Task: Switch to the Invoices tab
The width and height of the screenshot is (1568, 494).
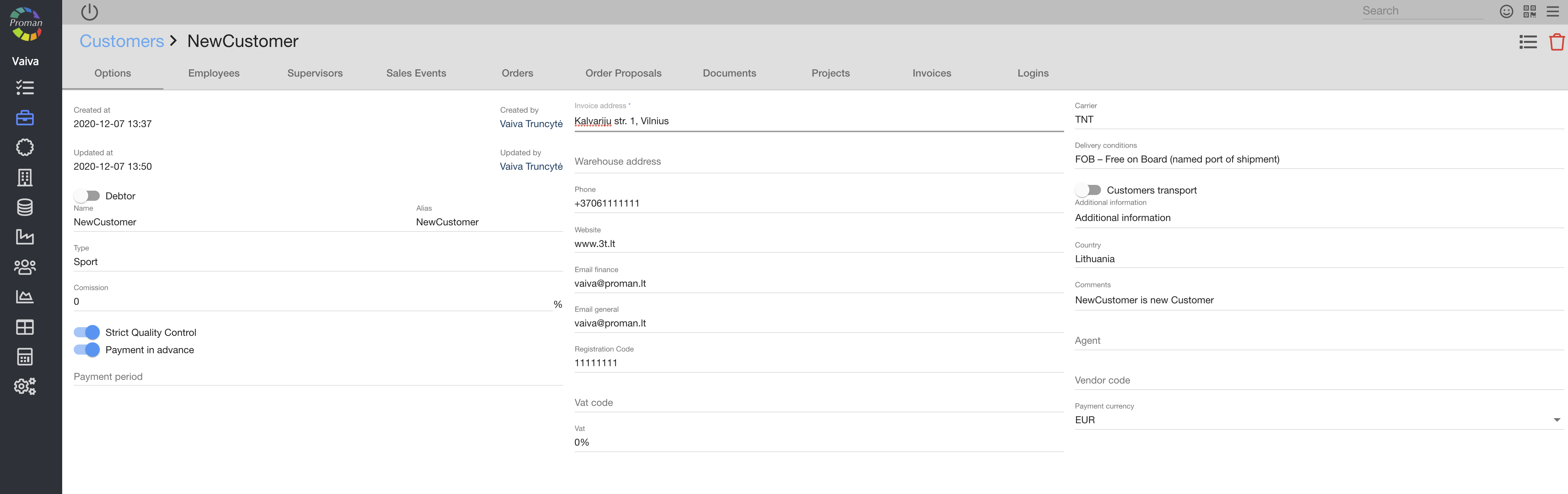Action: (x=931, y=73)
